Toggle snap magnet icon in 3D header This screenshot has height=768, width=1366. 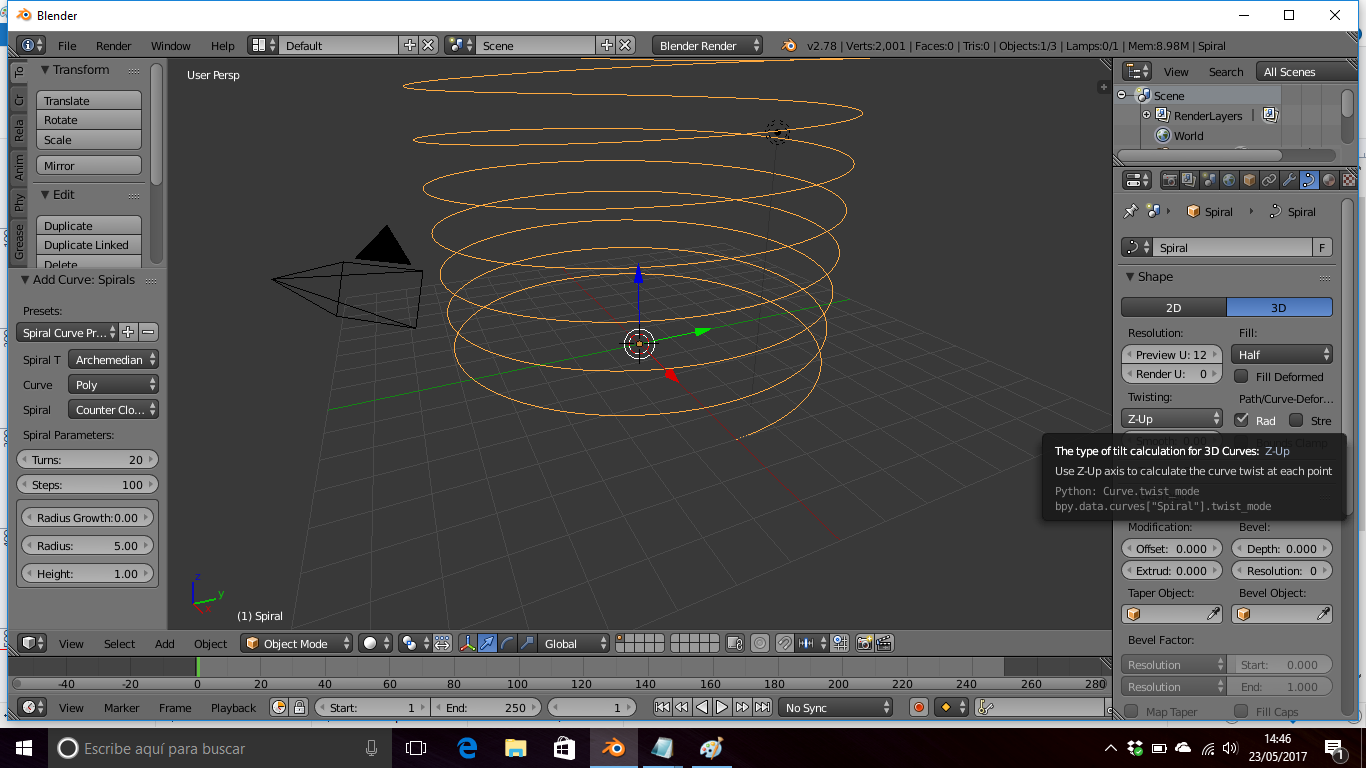(x=786, y=643)
